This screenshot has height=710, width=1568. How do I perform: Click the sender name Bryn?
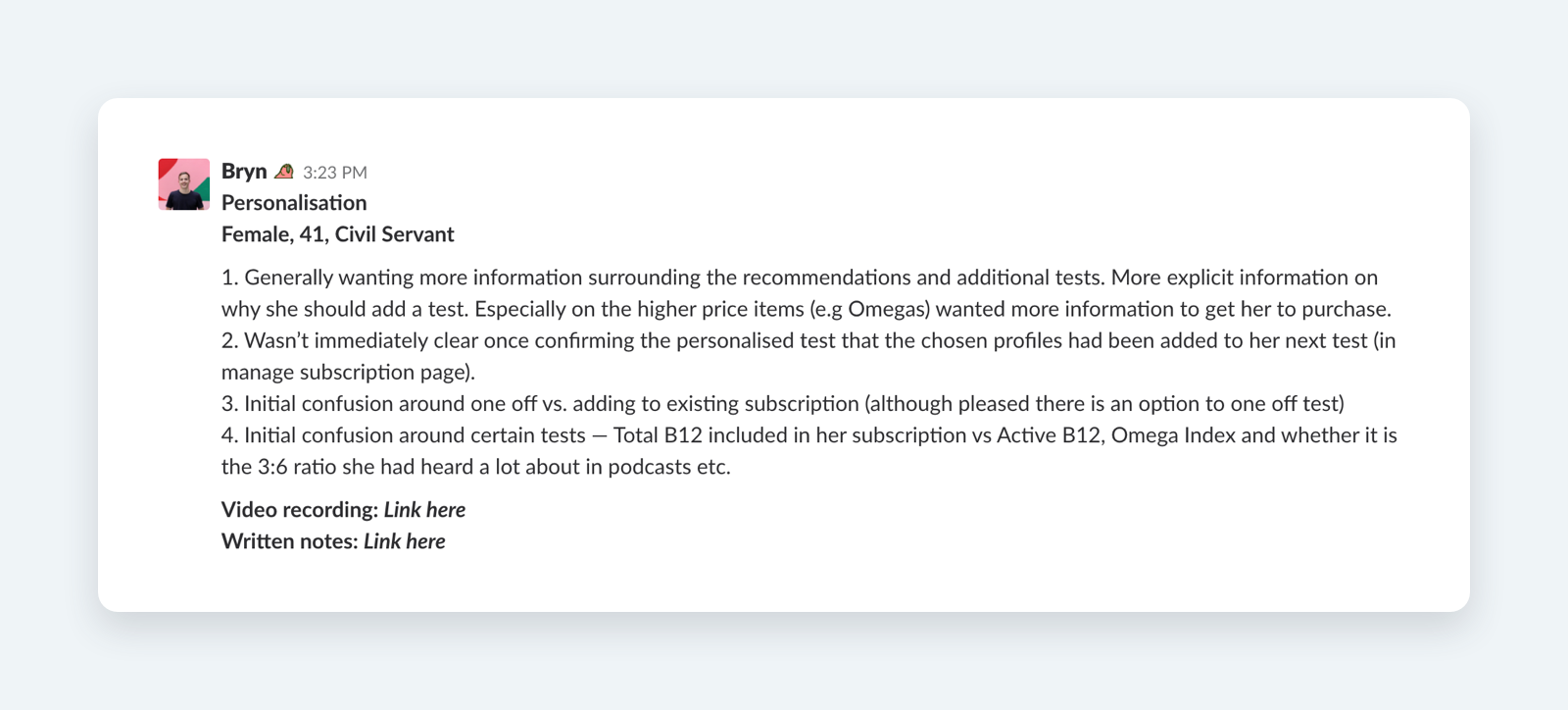(x=244, y=172)
